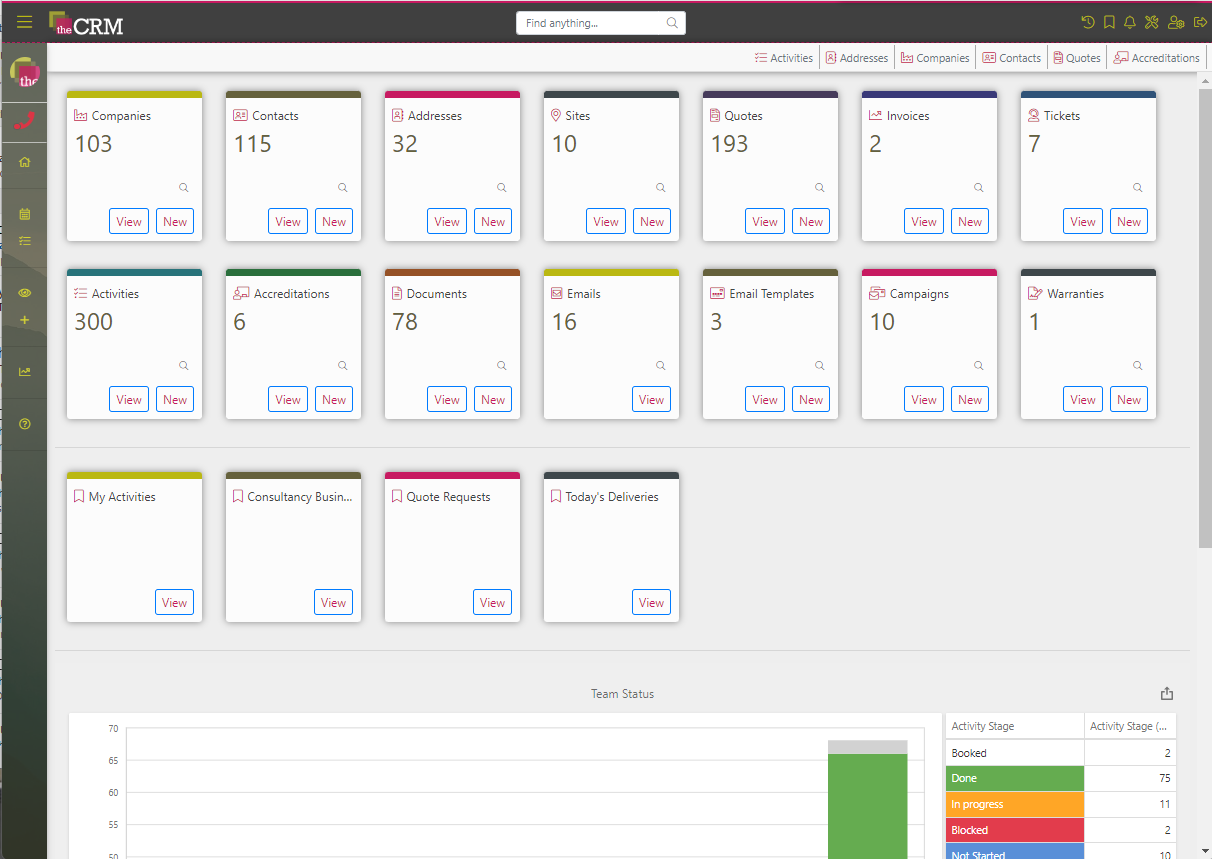Open system tools via the wrench icon
Viewport: 1212px width, 859px height.
click(x=1152, y=21)
